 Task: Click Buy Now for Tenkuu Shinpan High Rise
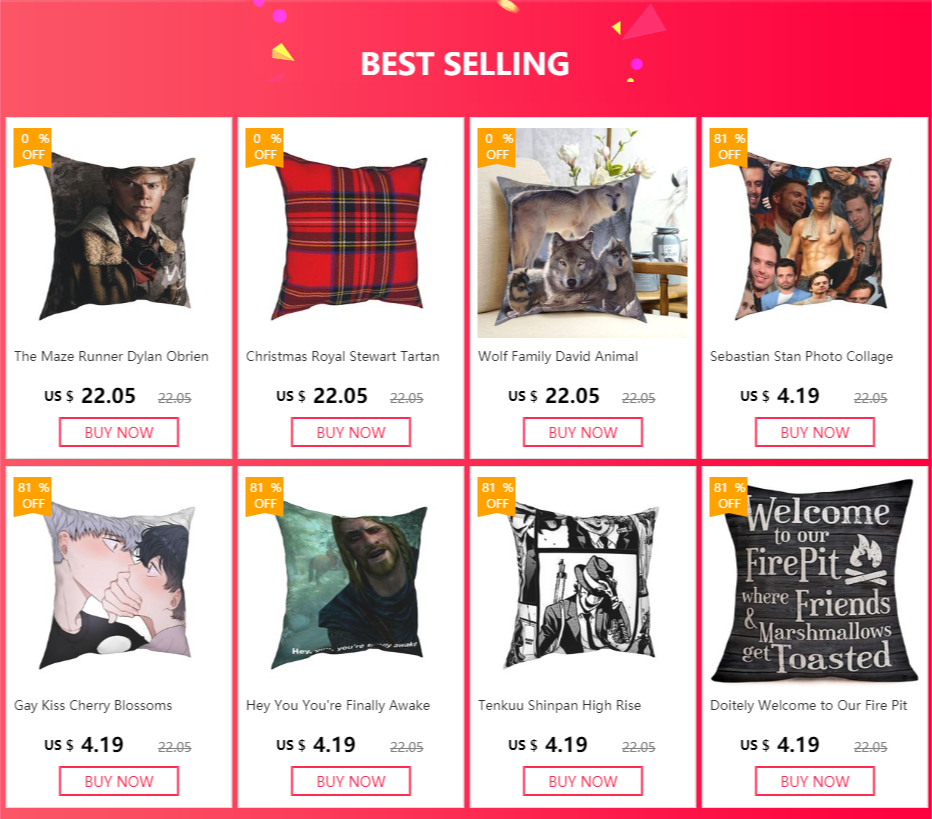[583, 781]
